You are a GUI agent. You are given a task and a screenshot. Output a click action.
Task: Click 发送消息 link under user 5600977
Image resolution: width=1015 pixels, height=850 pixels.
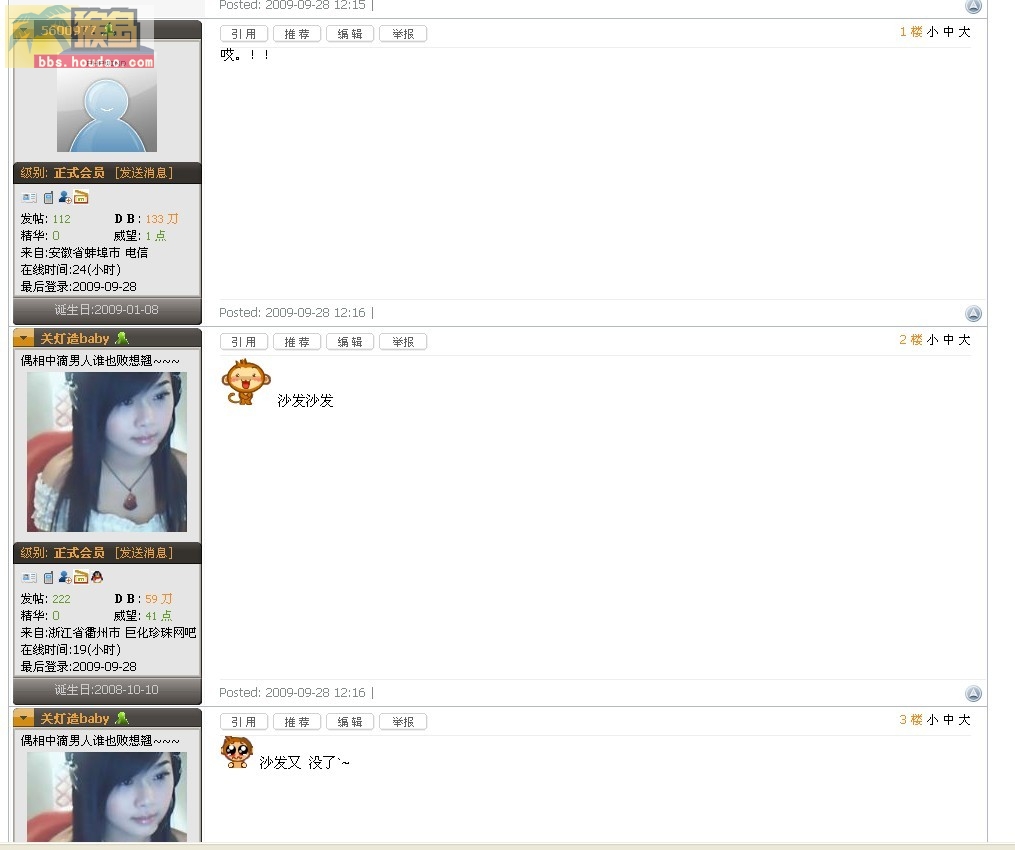[144, 173]
